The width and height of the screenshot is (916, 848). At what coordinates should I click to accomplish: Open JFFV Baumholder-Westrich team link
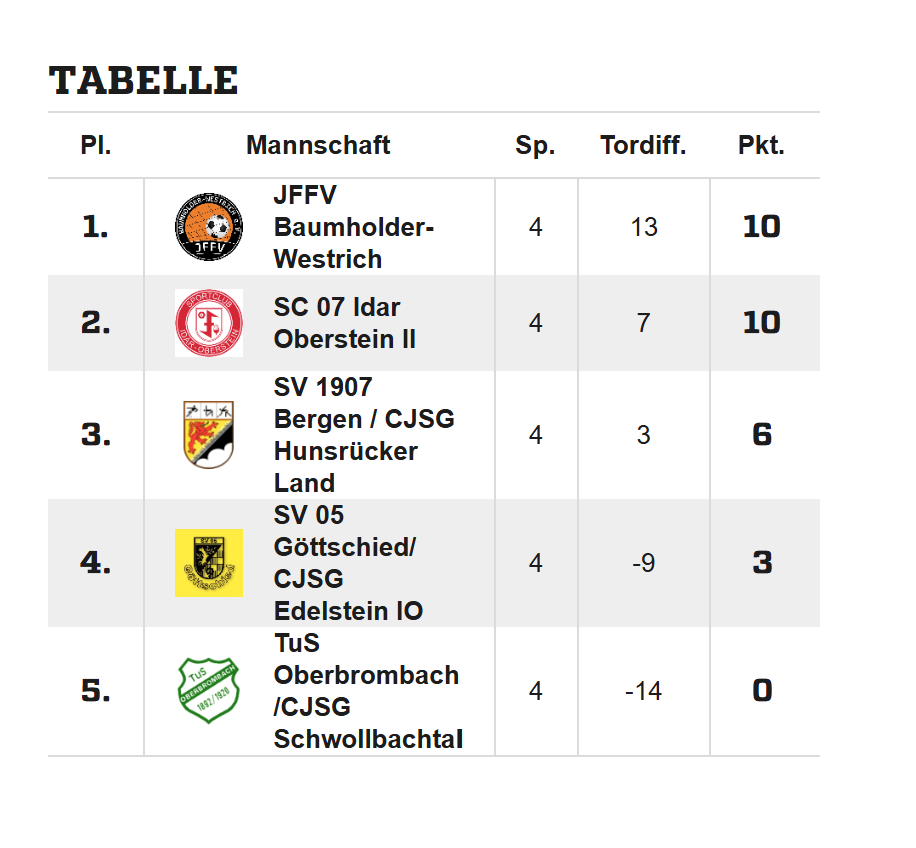pos(353,227)
